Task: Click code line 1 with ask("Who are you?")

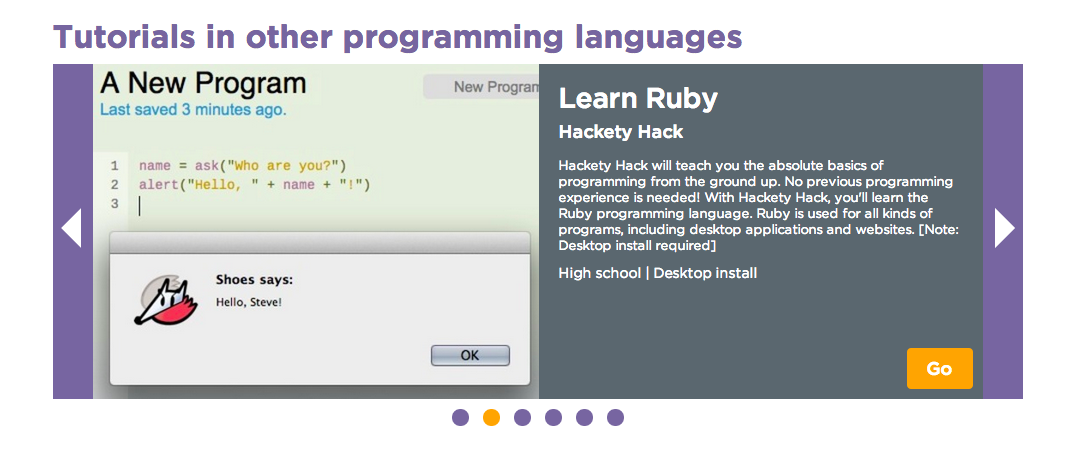Action: pos(242,166)
